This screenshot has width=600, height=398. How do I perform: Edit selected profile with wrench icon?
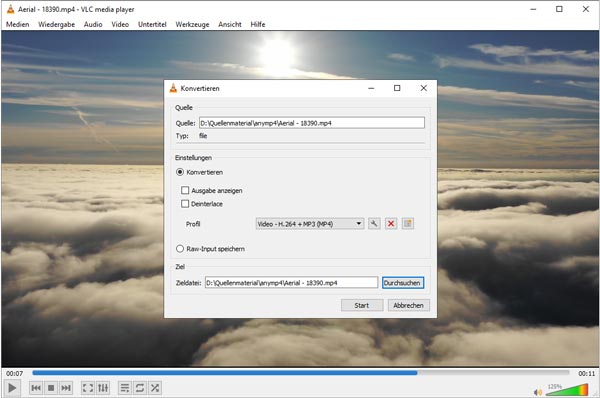coord(374,223)
